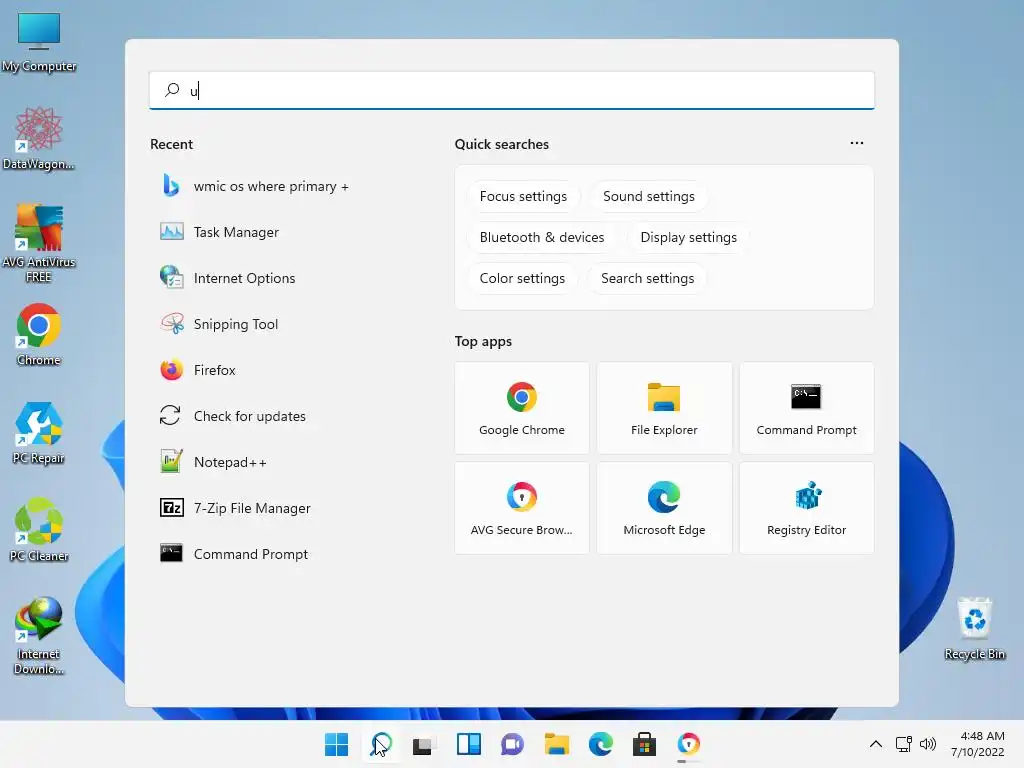Image resolution: width=1024 pixels, height=768 pixels.
Task: Open AVG Secure Browser from the taskbar
Action: pos(688,744)
